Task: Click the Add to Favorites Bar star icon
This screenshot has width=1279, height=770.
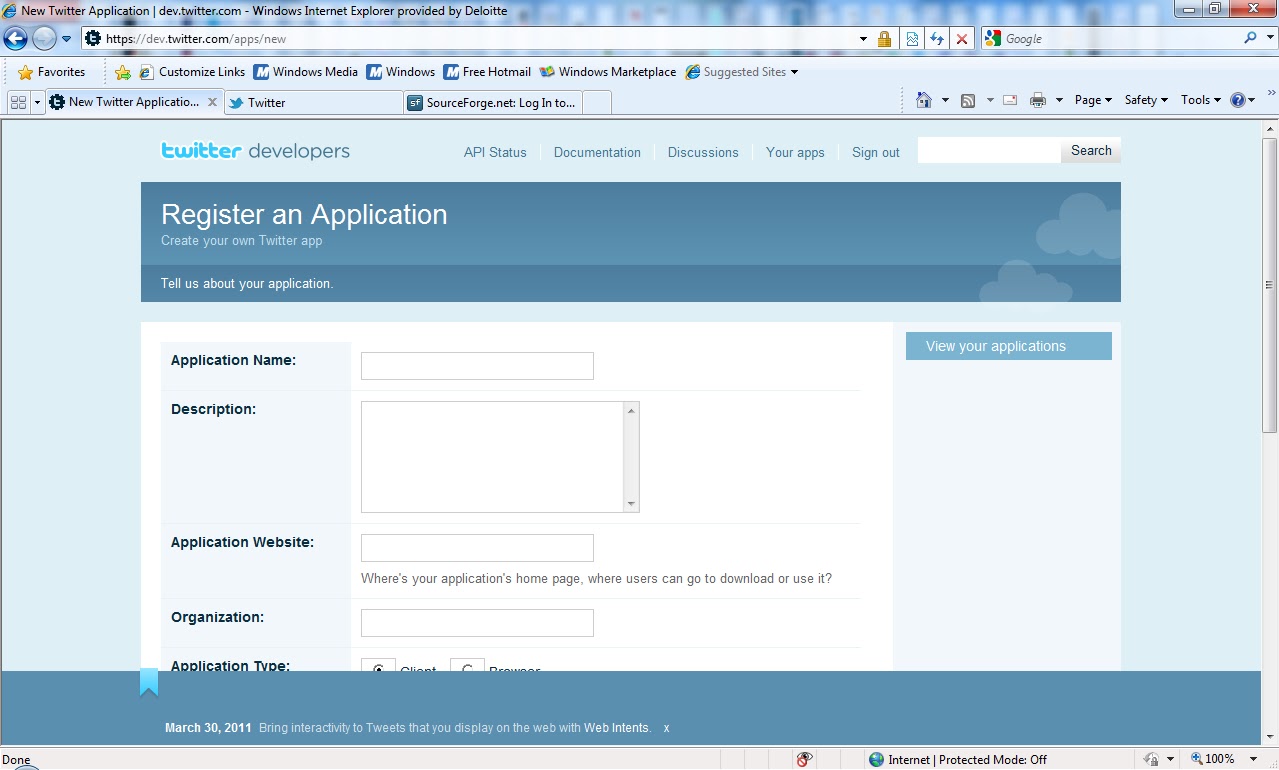Action: click(123, 72)
